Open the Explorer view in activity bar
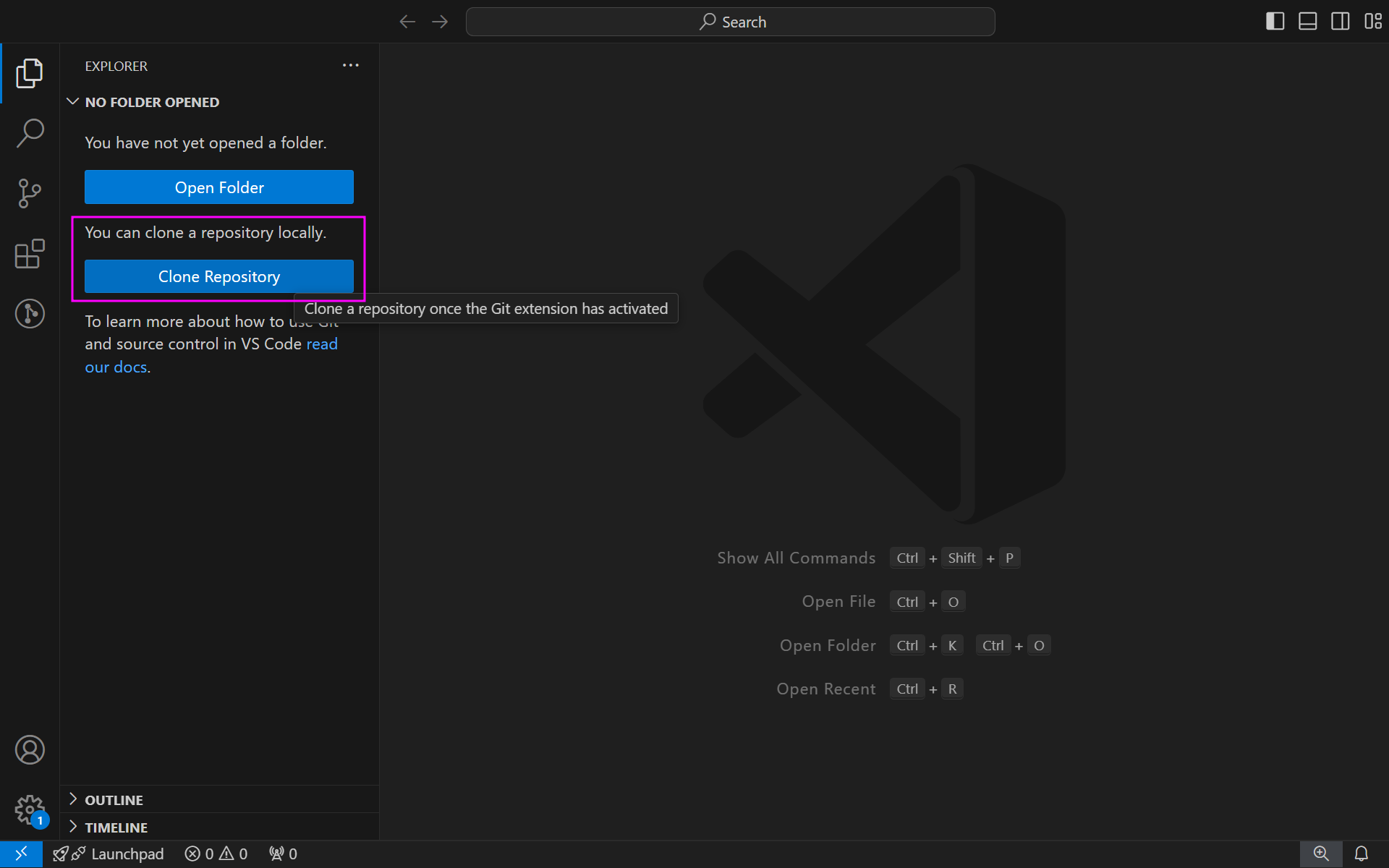 (x=30, y=73)
